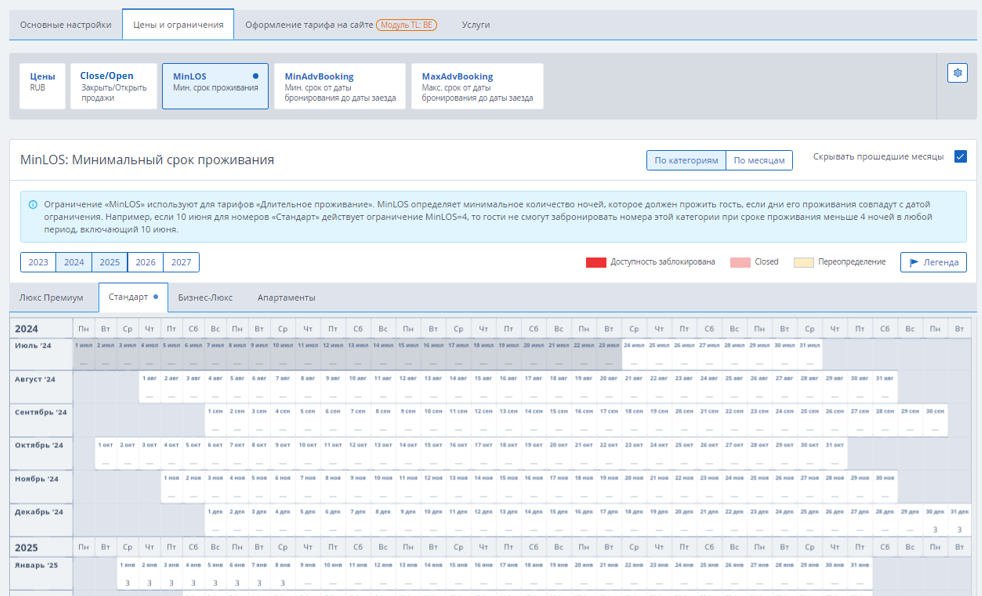Select the По категориям view
The width and height of the screenshot is (982, 596).
[x=686, y=160]
